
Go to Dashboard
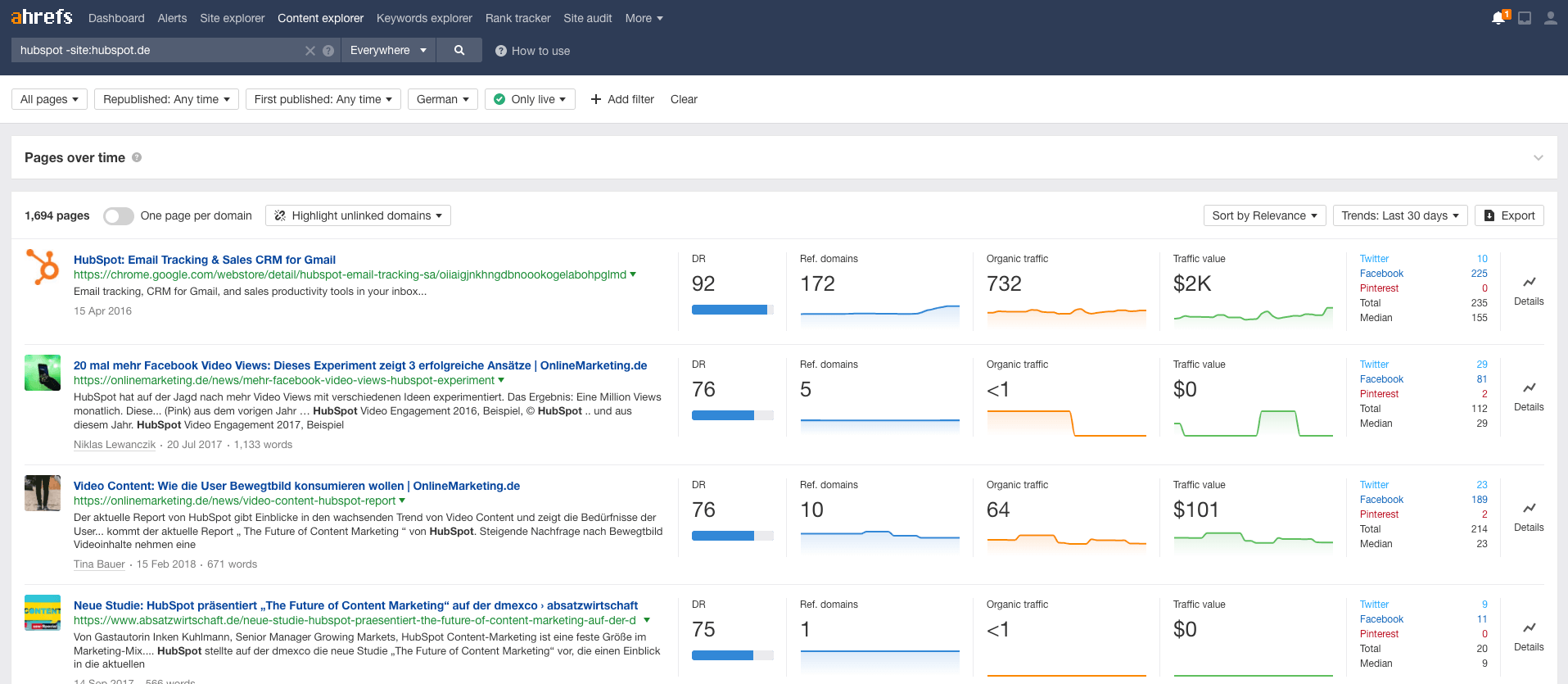(x=116, y=18)
